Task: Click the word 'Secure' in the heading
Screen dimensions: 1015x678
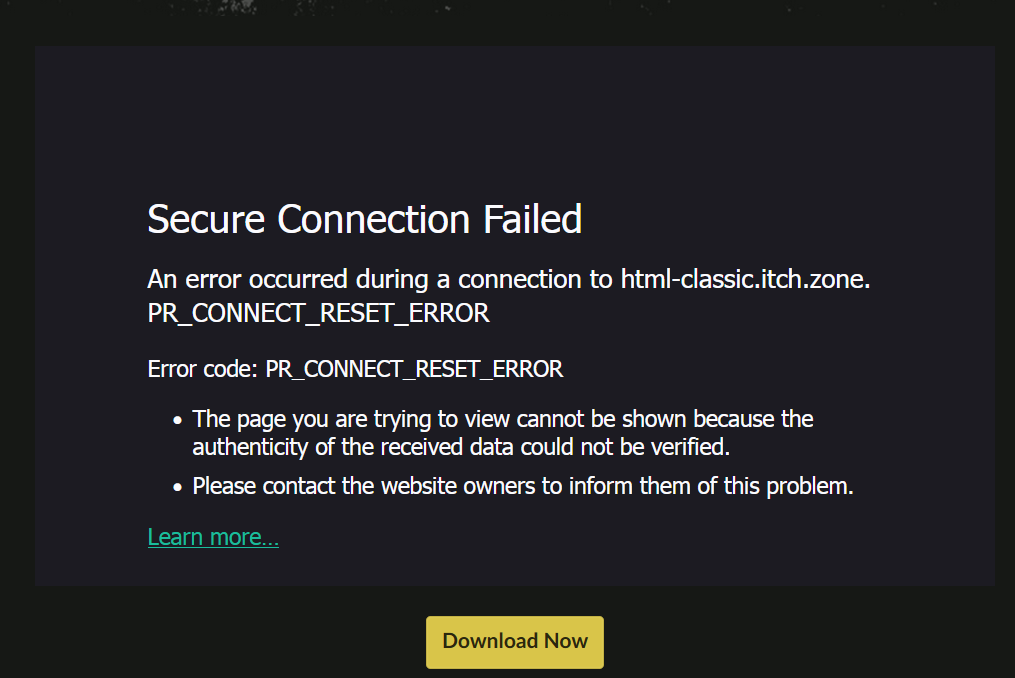Action: pos(207,219)
